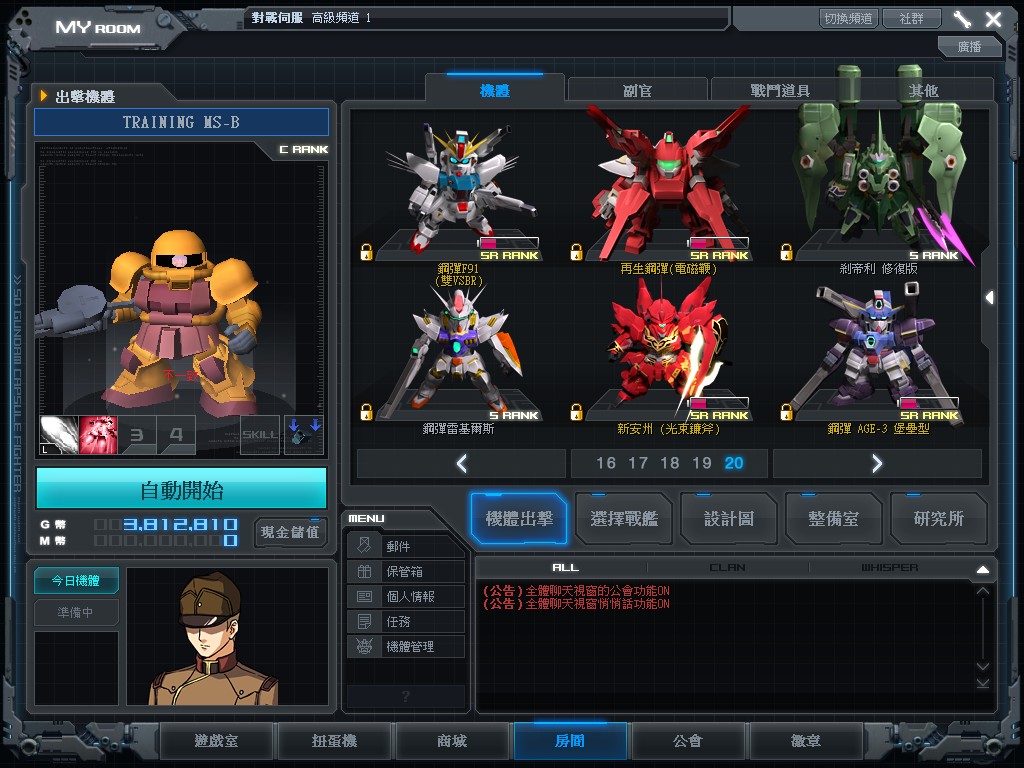This screenshot has height=768, width=1024.
Task: Select the 再生鋼彈(電磁鞭) unit thumbnail
Action: [668, 189]
